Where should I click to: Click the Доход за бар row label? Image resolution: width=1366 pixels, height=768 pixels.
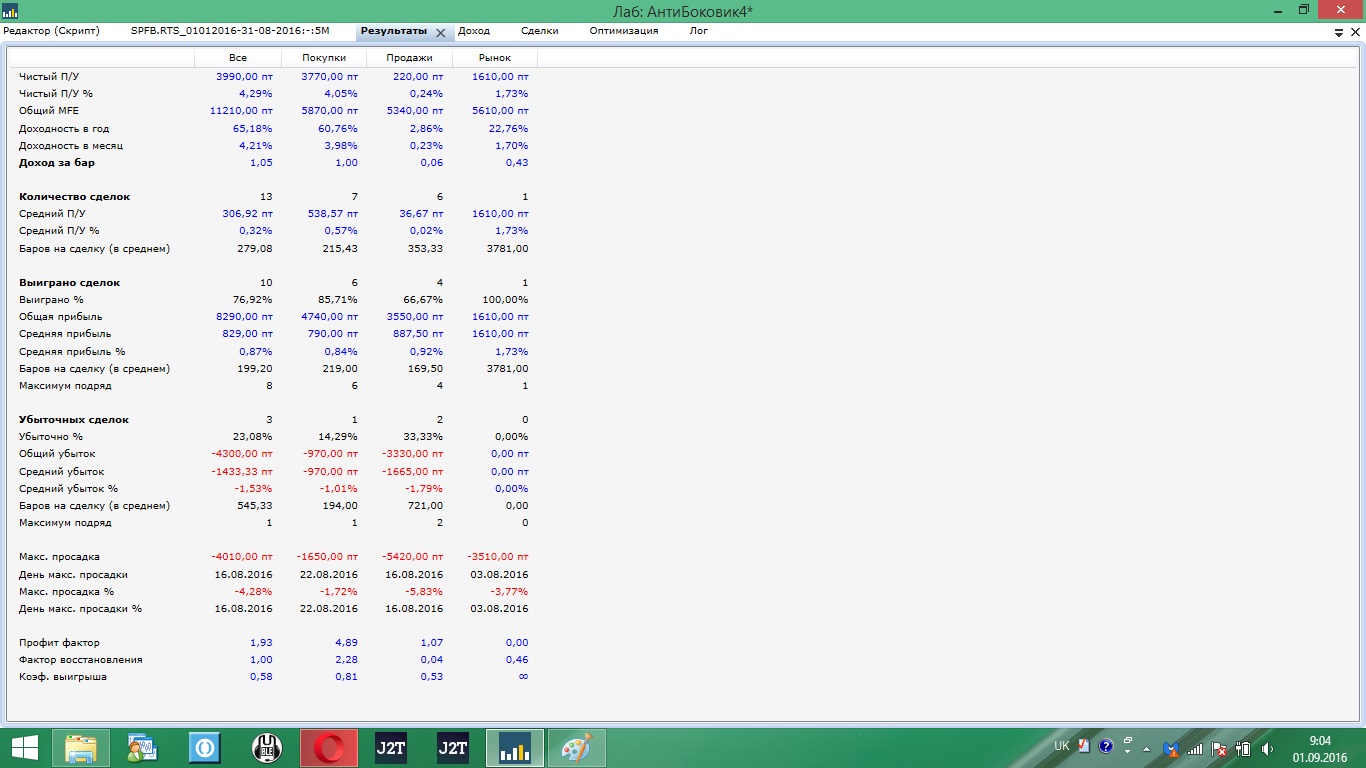click(x=57, y=162)
